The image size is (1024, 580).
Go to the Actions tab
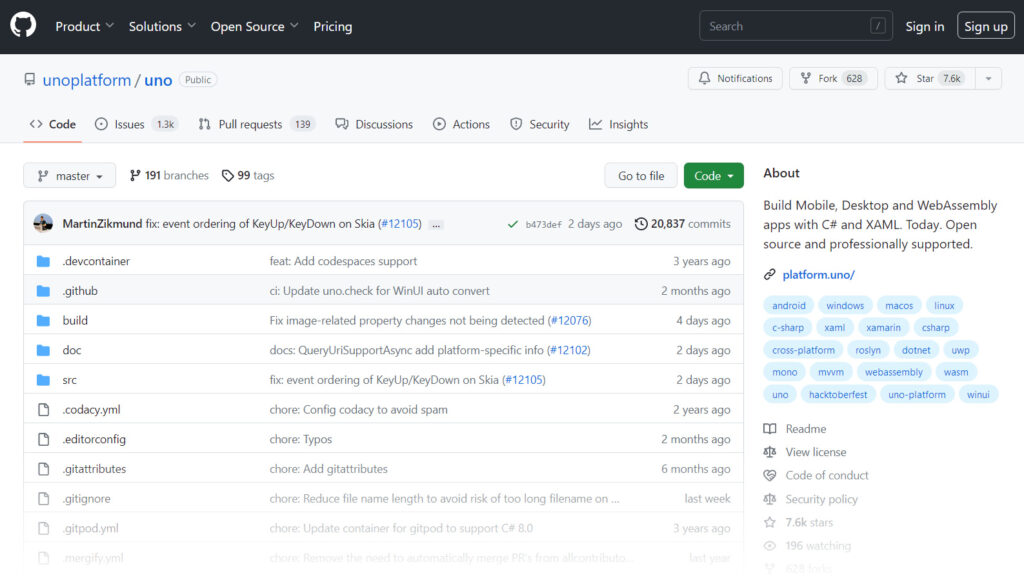coord(461,124)
